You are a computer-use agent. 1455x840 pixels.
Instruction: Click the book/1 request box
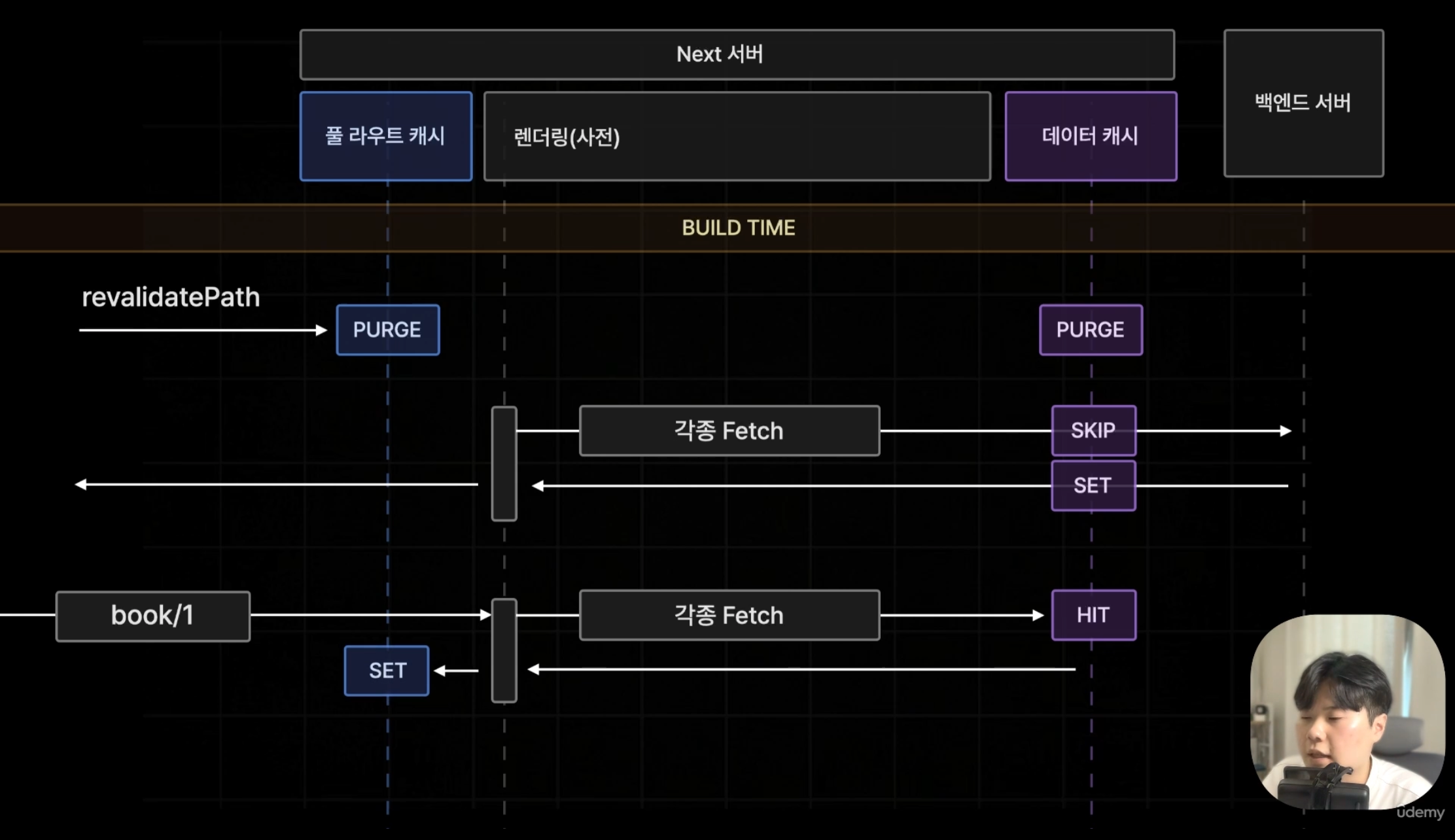[152, 615]
